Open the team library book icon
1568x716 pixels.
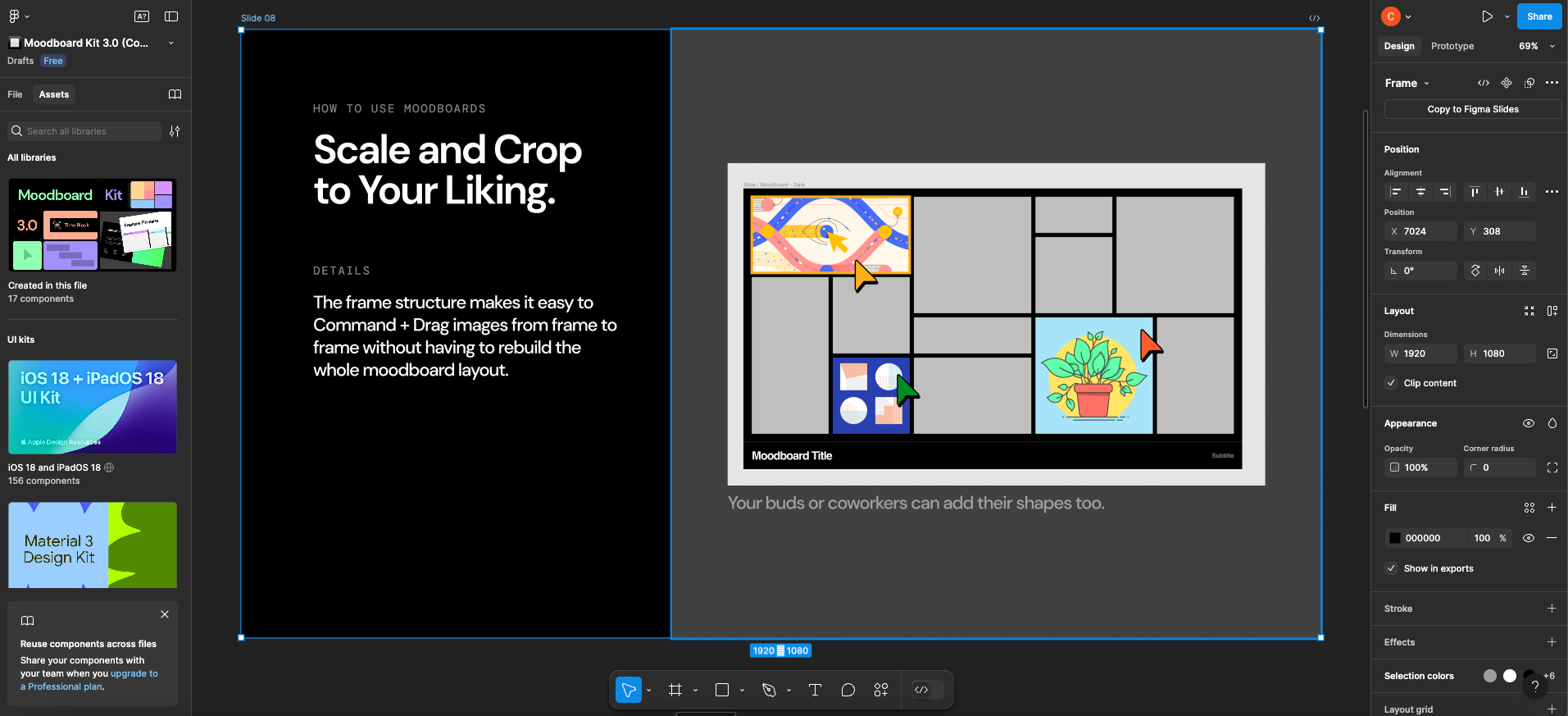[175, 94]
